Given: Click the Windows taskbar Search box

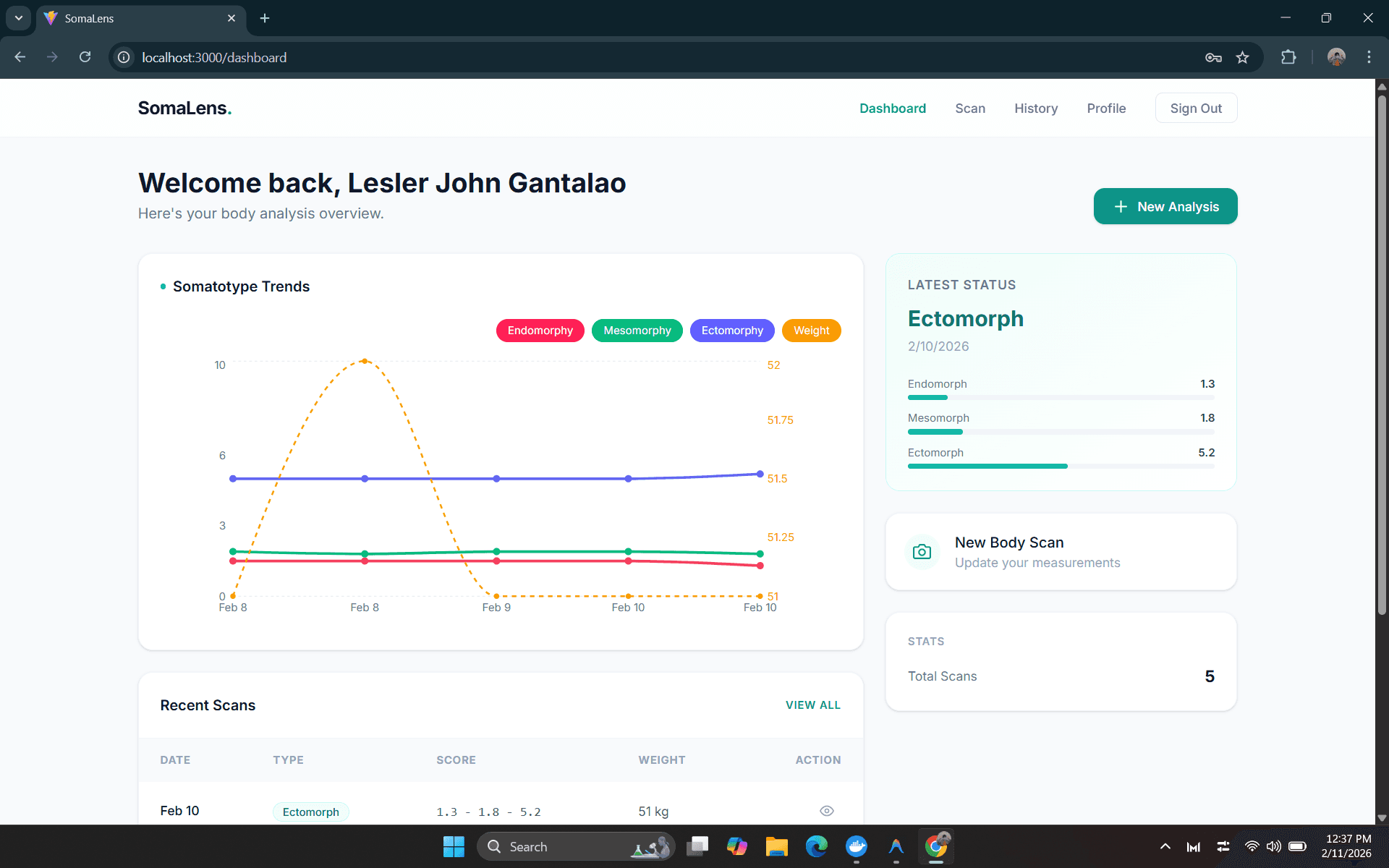Looking at the screenshot, I should click(x=575, y=846).
